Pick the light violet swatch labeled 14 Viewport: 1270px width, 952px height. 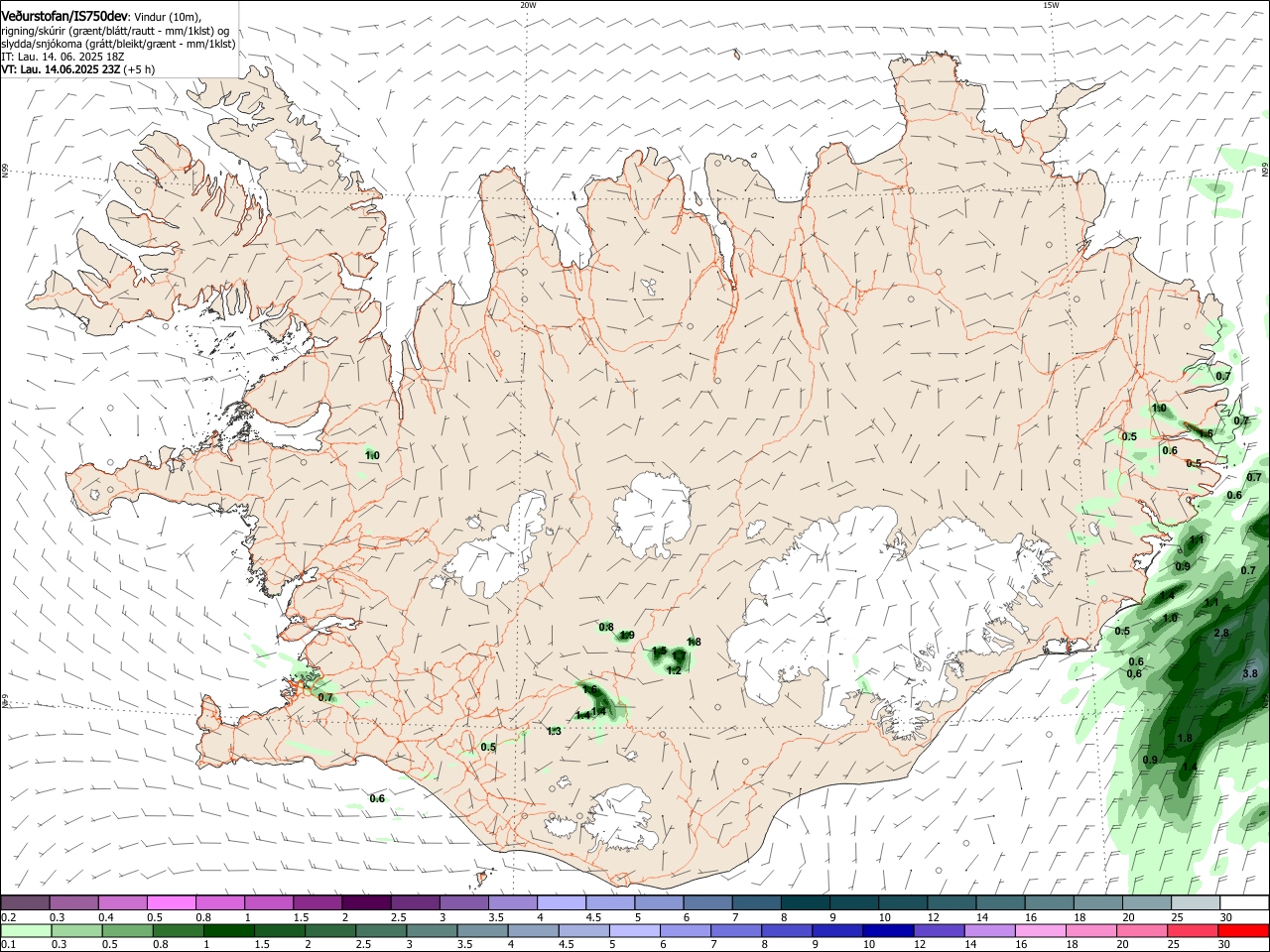pyautogui.click(x=988, y=930)
